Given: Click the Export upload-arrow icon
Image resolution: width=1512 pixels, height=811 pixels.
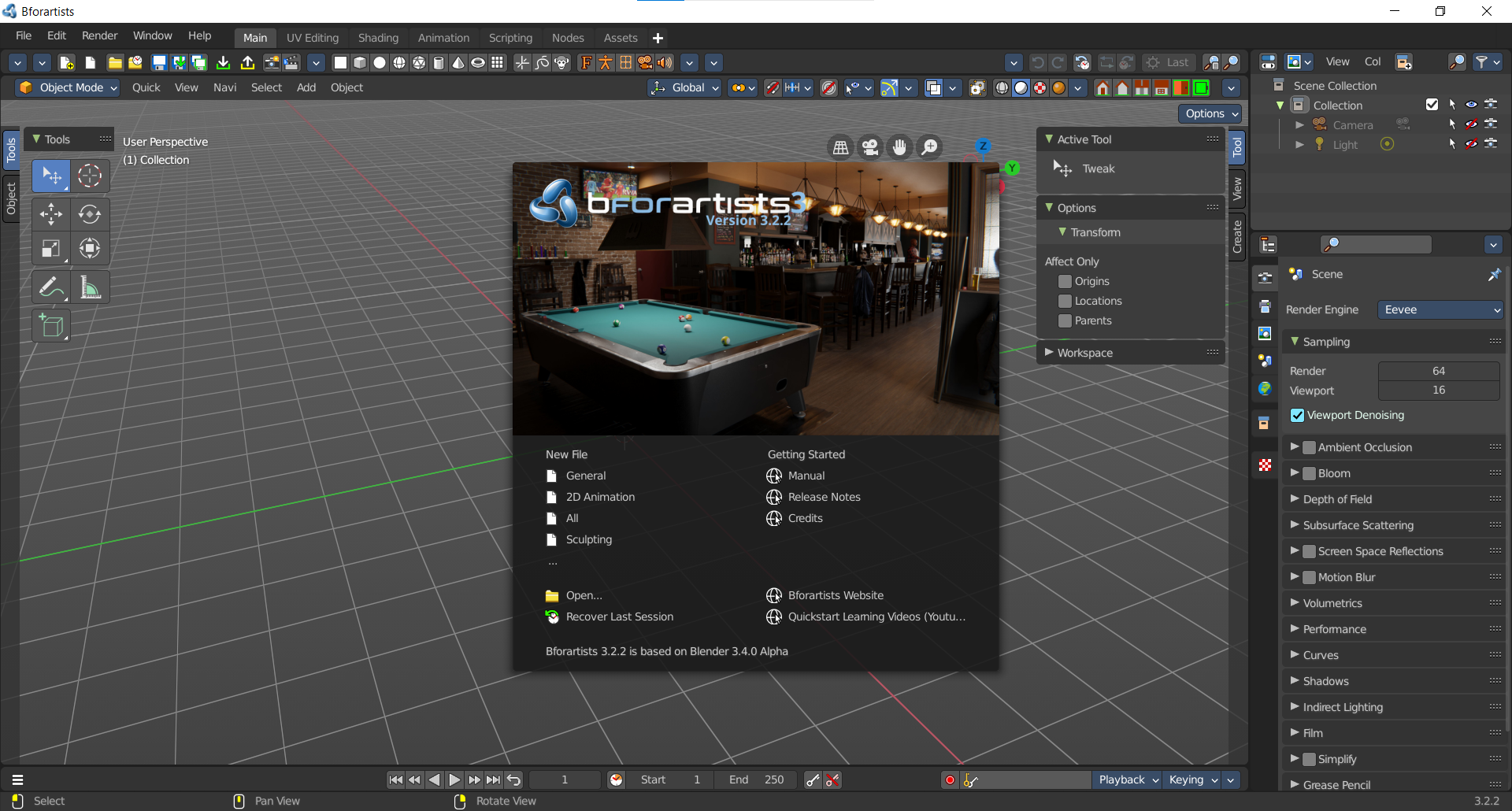Looking at the screenshot, I should (247, 63).
